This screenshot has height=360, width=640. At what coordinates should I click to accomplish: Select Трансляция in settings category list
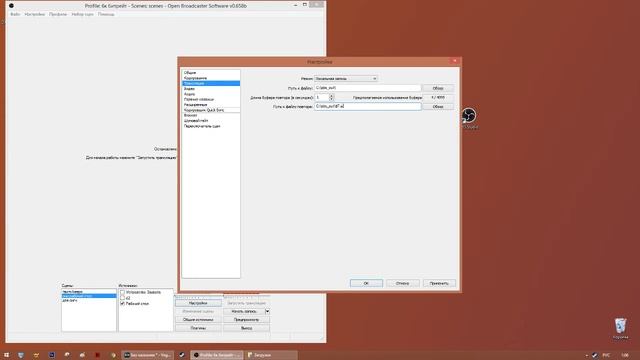[211, 83]
